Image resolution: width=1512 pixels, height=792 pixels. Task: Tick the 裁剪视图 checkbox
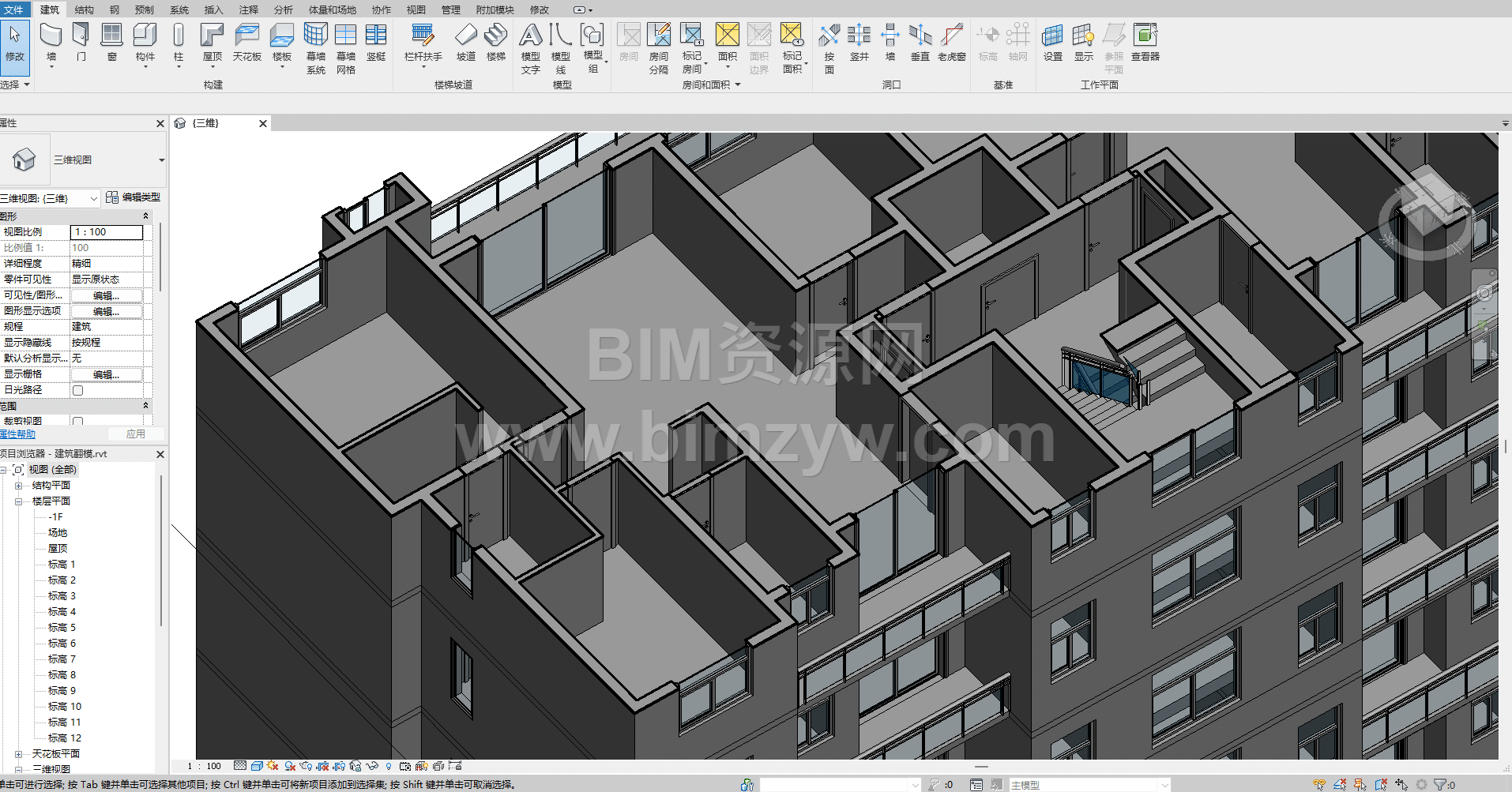77,422
